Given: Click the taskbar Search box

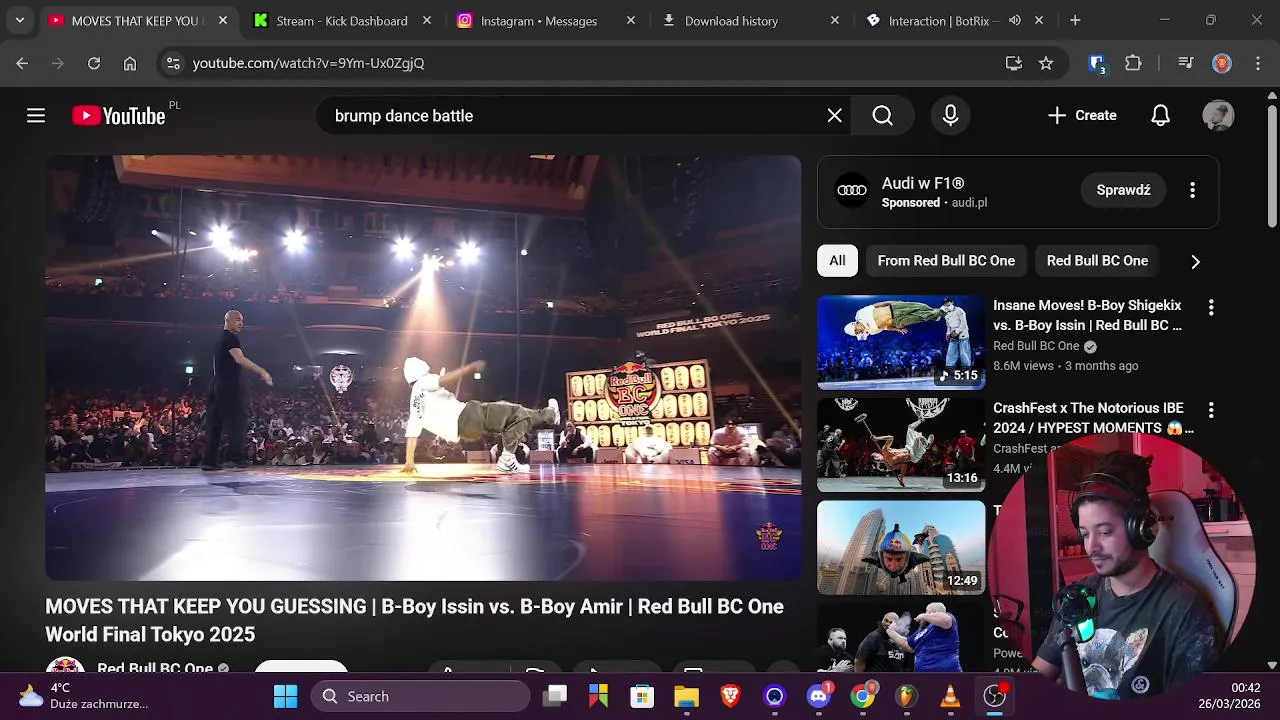Looking at the screenshot, I should pyautogui.click(x=420, y=696).
